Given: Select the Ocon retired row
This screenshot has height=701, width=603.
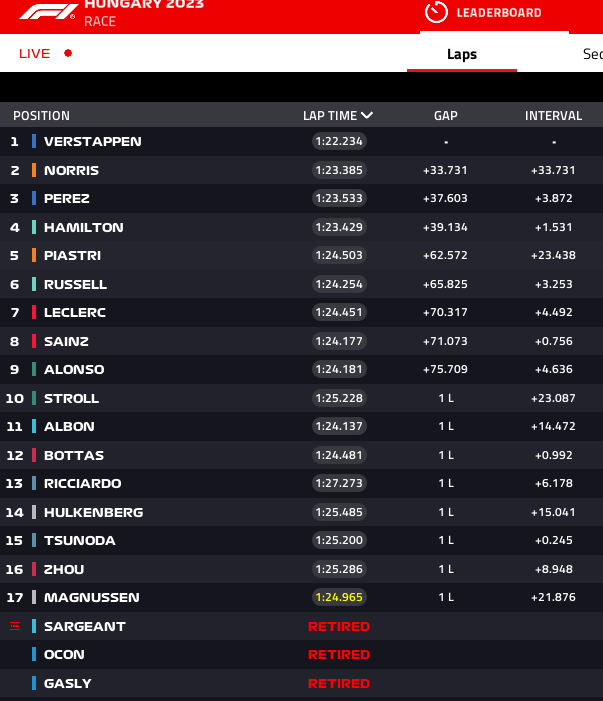Looking at the screenshot, I should click(301, 655).
